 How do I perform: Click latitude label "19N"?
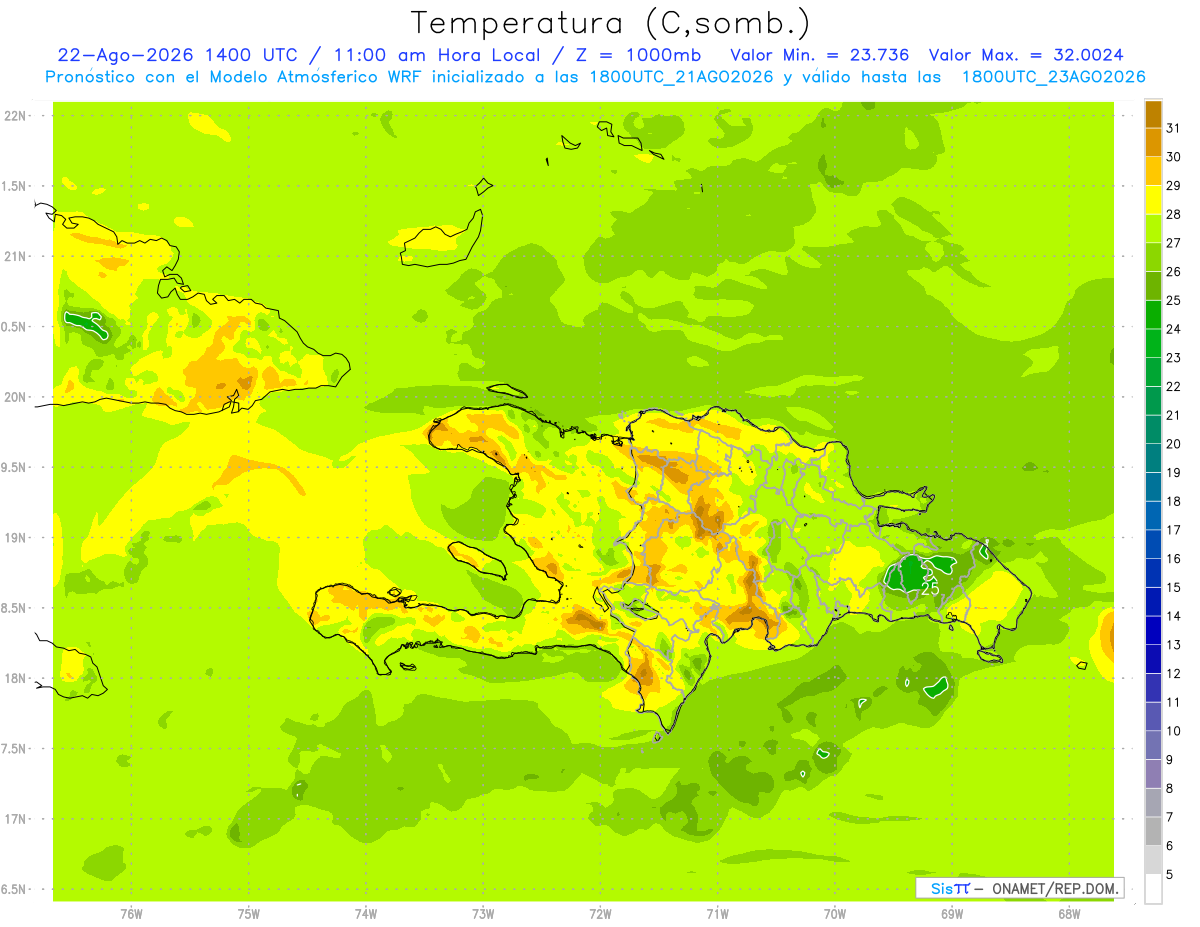(15, 538)
